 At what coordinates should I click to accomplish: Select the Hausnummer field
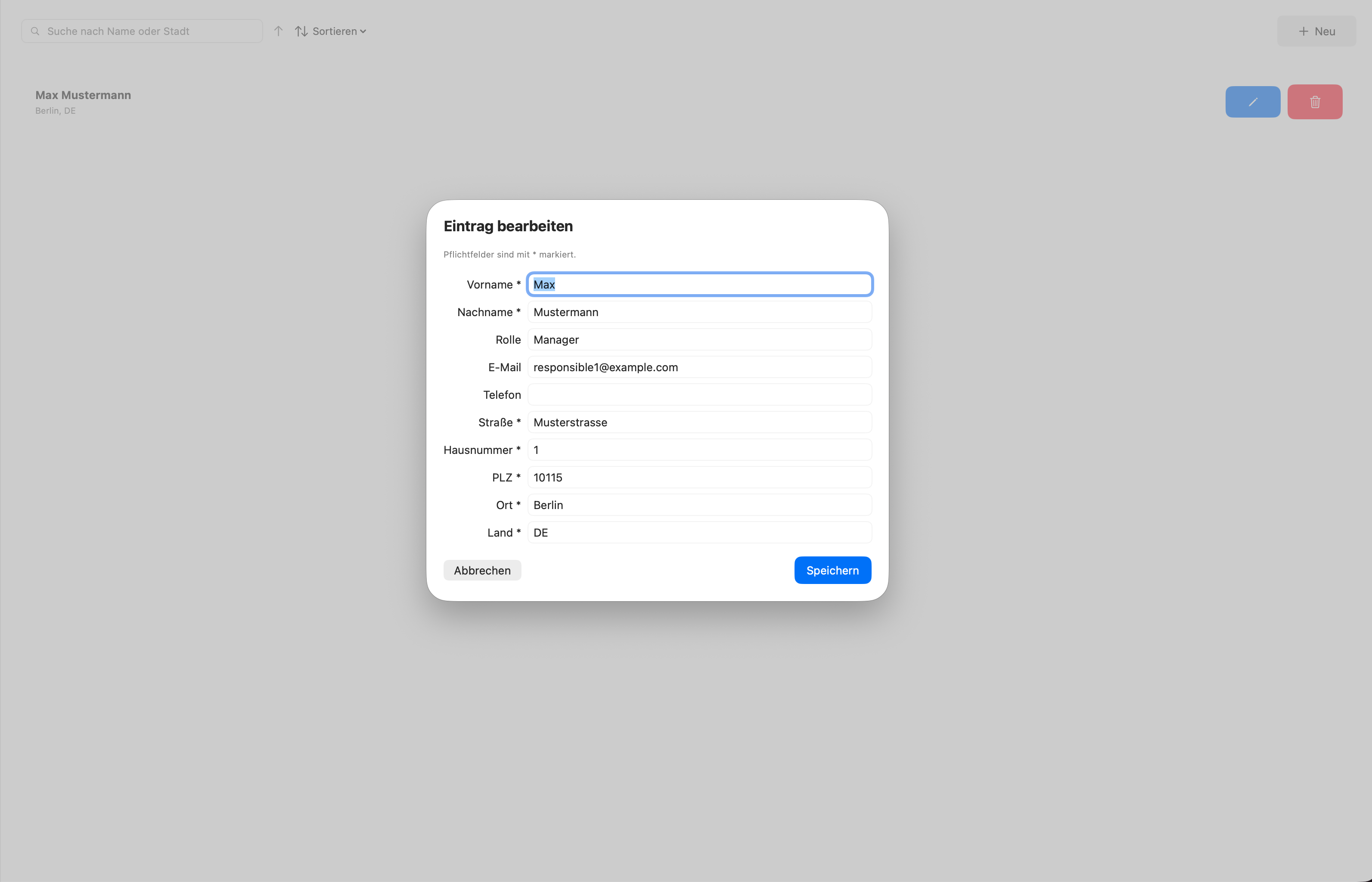click(699, 449)
